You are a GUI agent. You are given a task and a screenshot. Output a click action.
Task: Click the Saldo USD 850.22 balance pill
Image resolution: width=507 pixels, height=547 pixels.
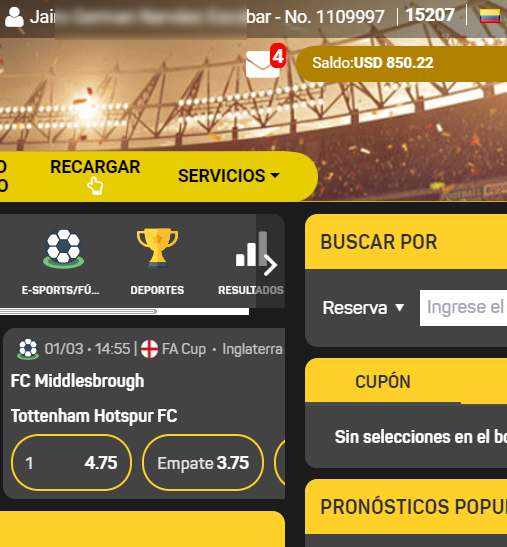[401, 63]
